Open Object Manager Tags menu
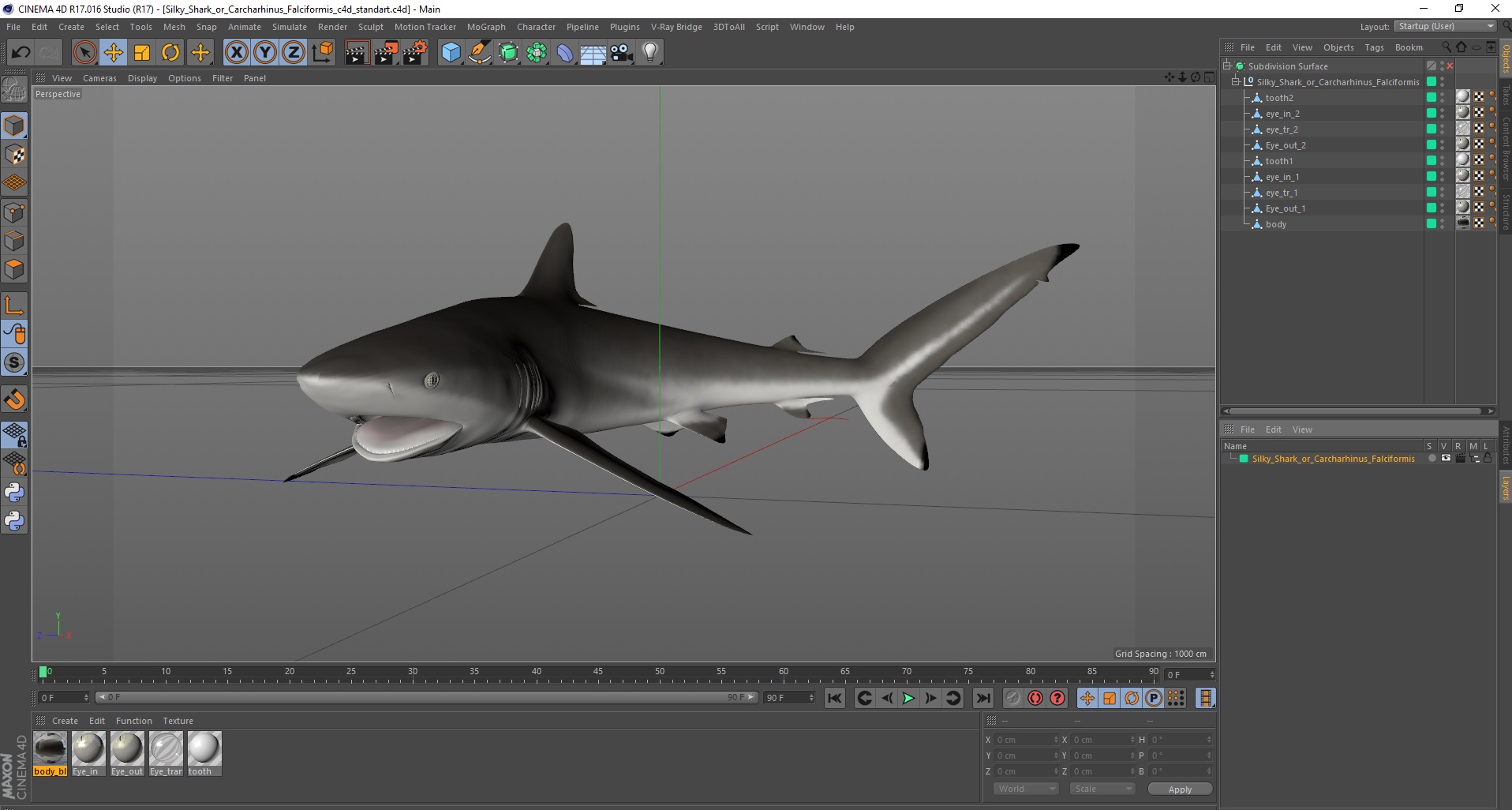This screenshot has height=810, width=1512. click(x=1374, y=47)
